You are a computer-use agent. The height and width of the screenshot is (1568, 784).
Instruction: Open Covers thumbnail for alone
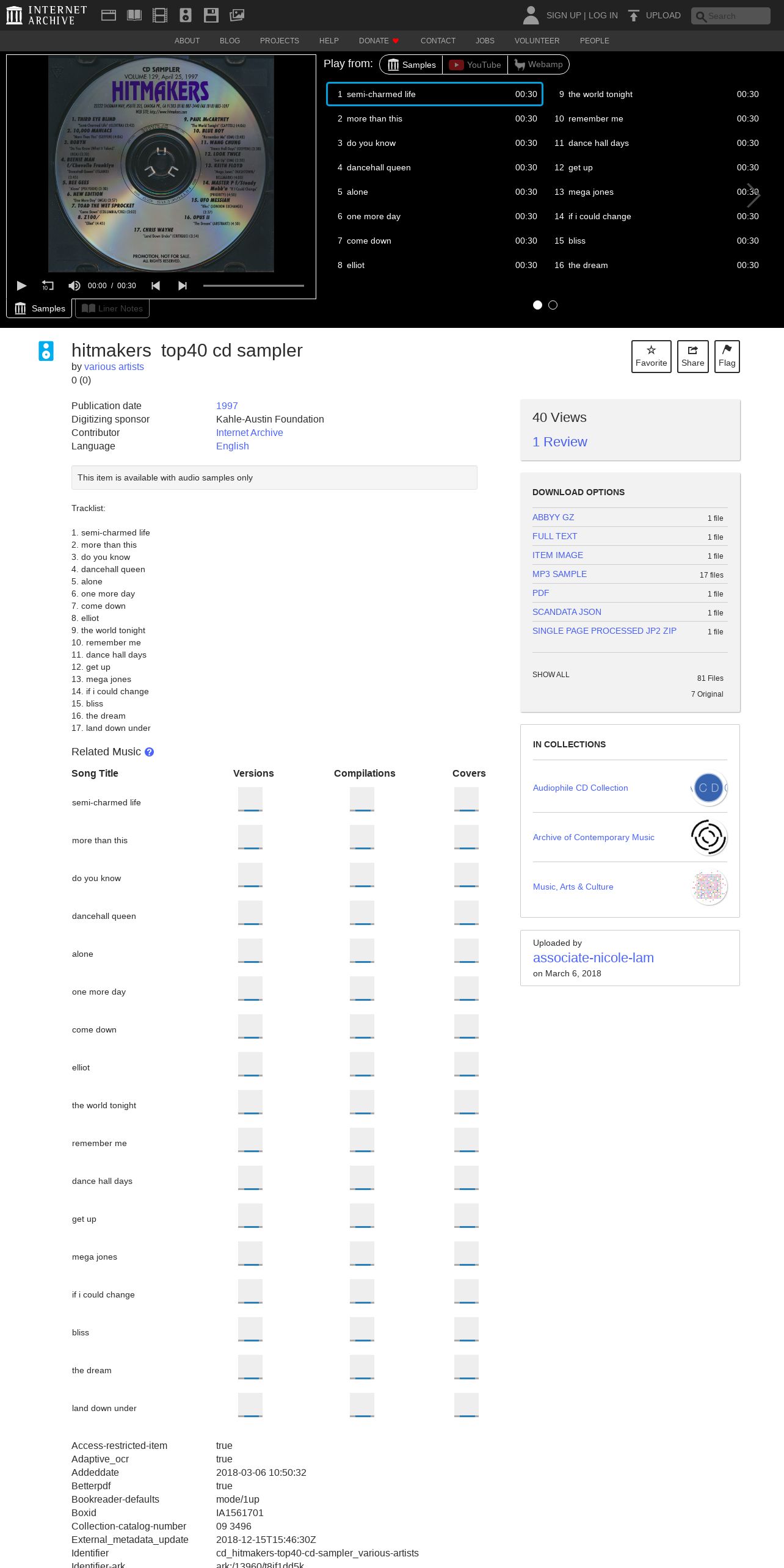coord(466,951)
